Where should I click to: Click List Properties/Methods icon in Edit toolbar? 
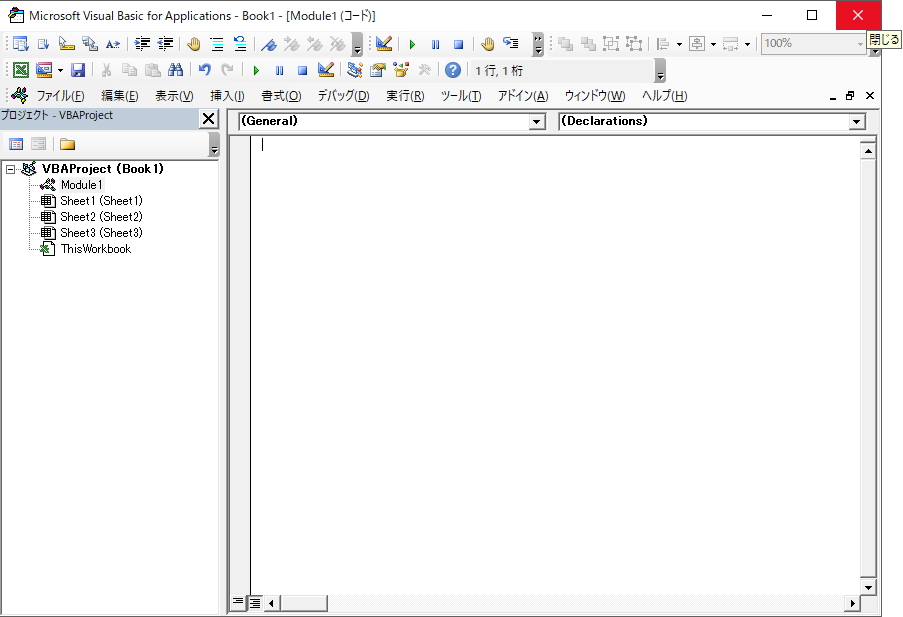(x=21, y=44)
